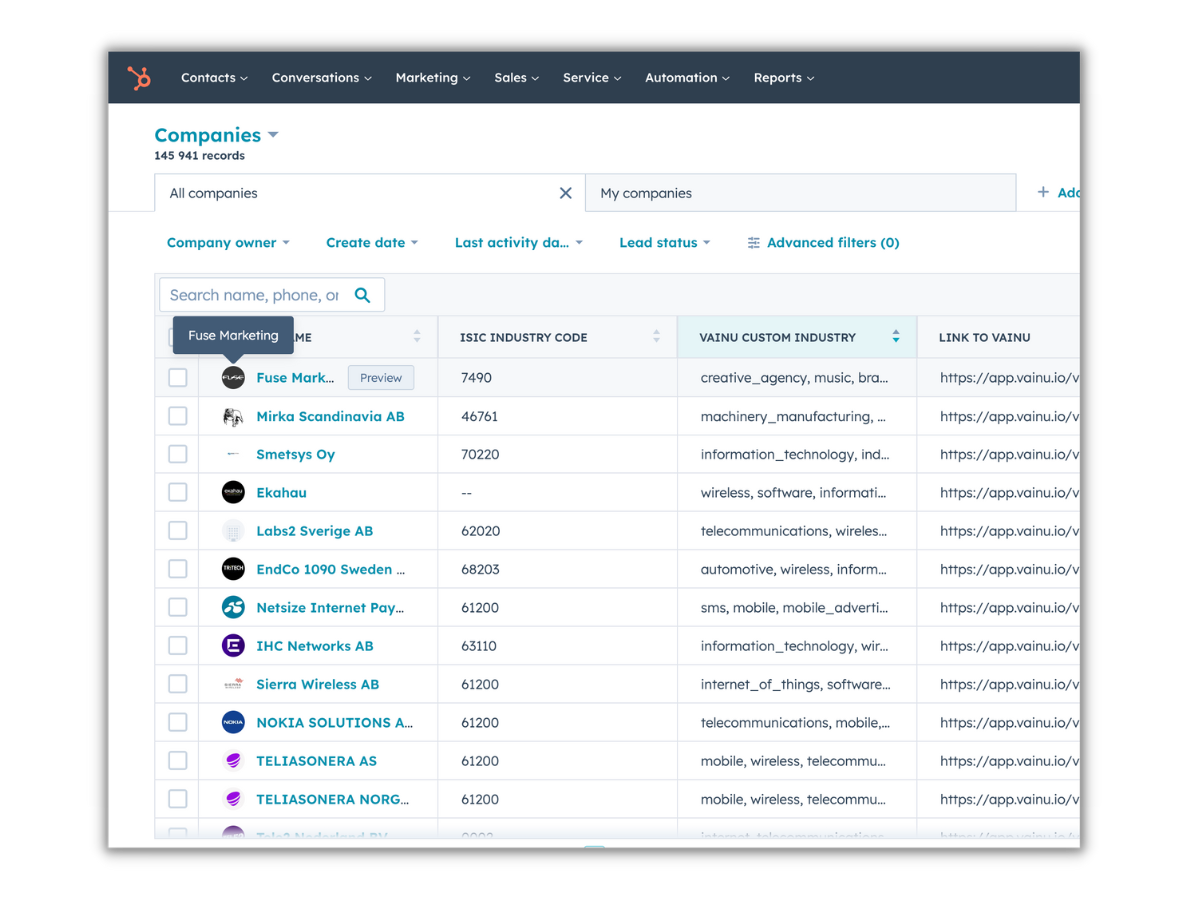The width and height of the screenshot is (1200, 900).
Task: Open the Smetsys Oy company link
Action: (x=295, y=454)
